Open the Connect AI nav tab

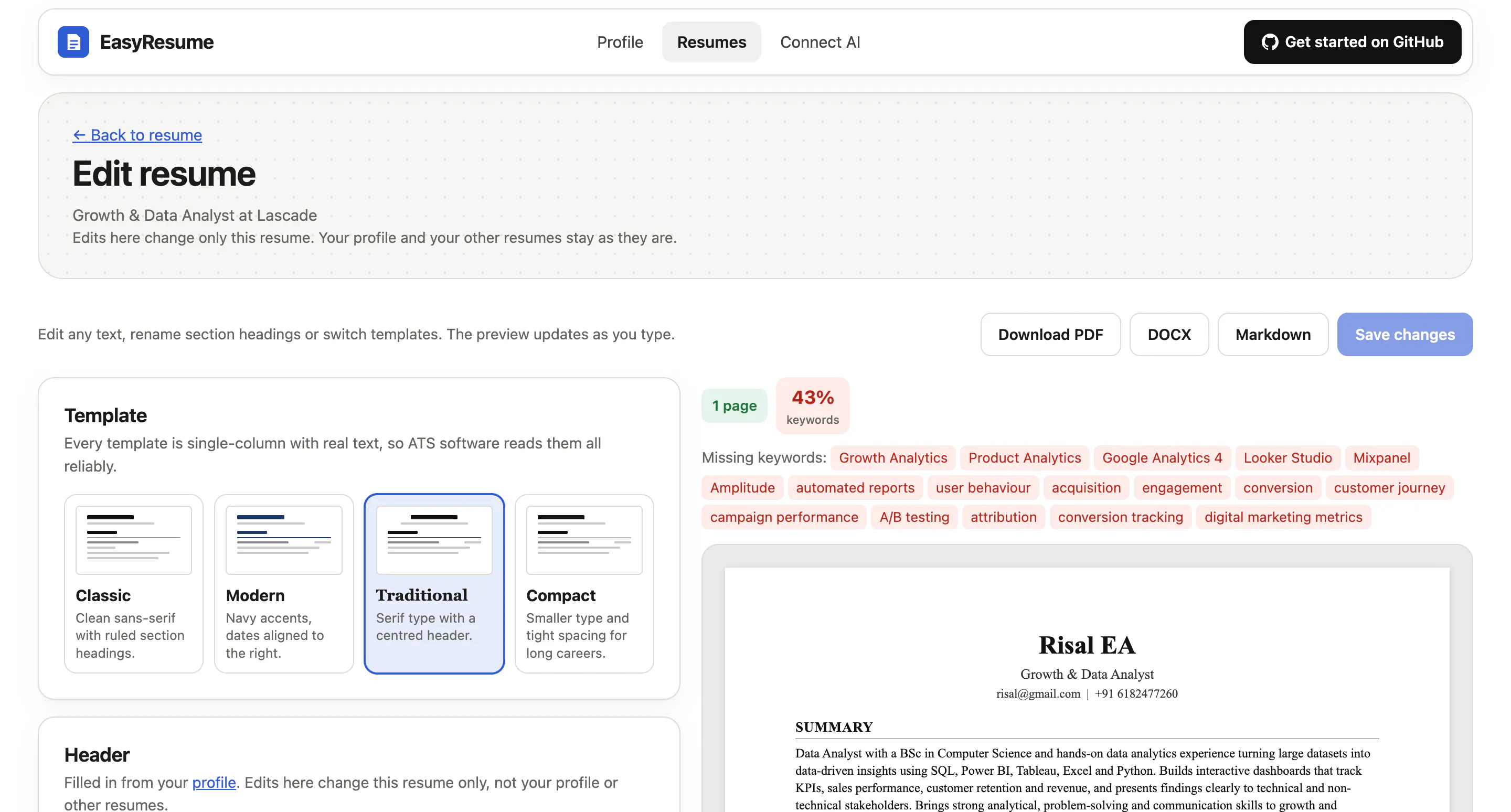pyautogui.click(x=820, y=41)
